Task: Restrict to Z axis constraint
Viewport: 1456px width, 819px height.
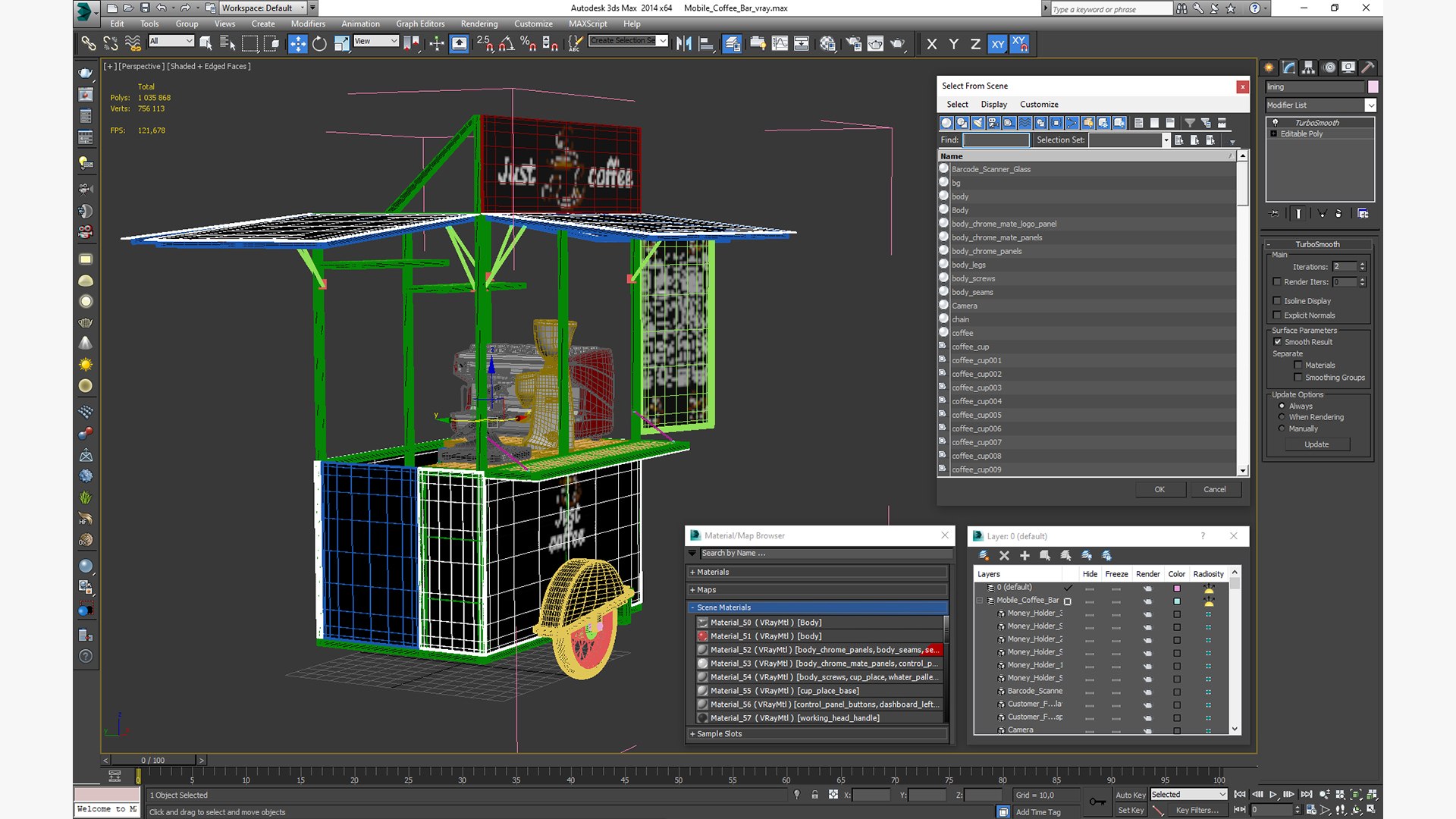Action: click(976, 44)
